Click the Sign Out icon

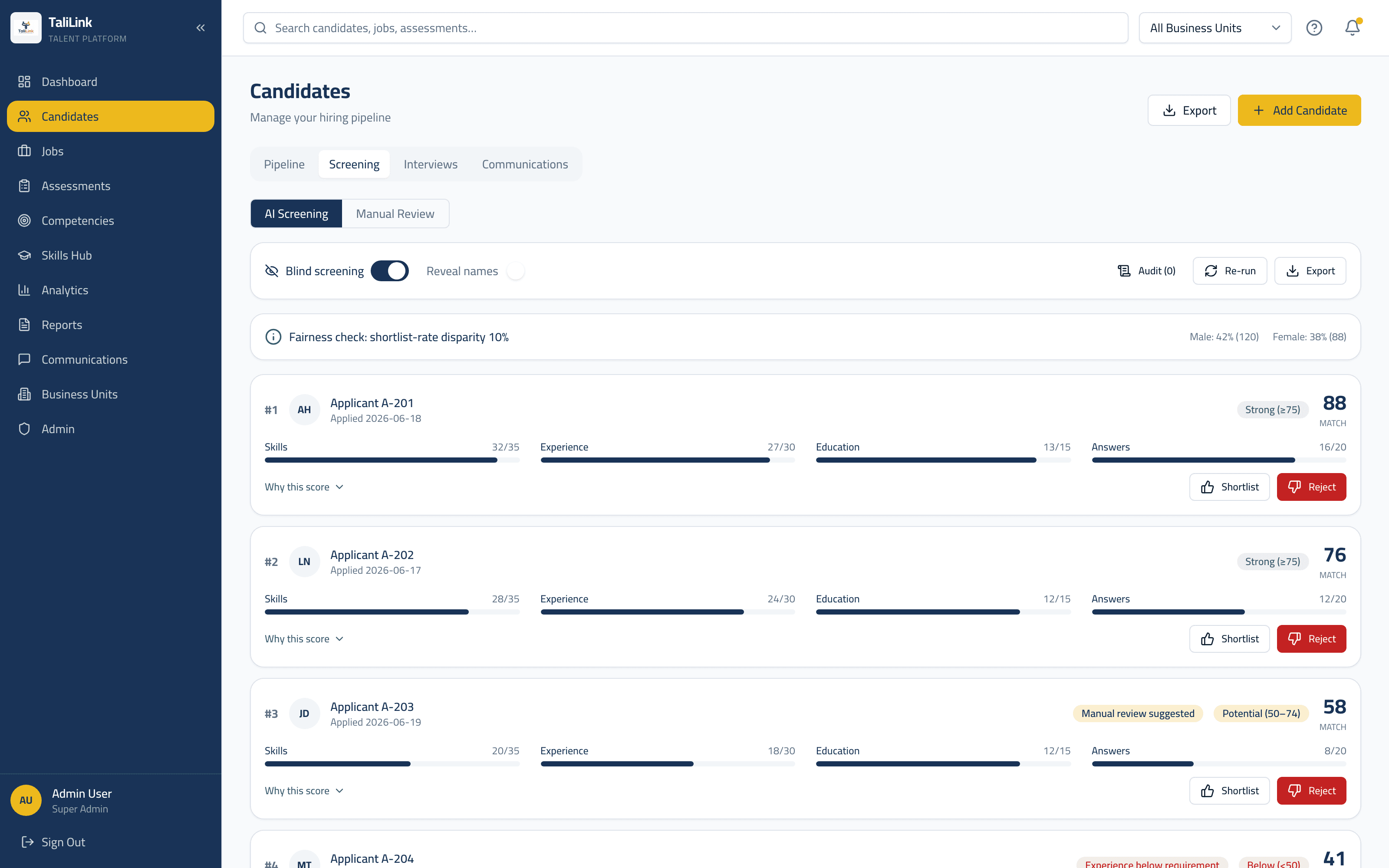pyautogui.click(x=27, y=842)
